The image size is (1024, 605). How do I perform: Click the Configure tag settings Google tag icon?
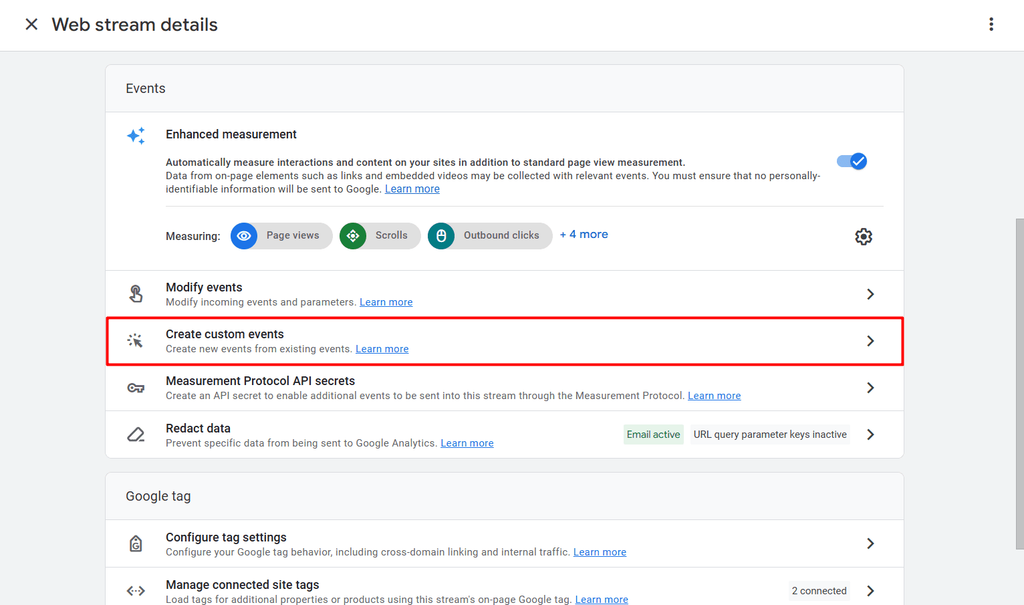click(x=136, y=544)
